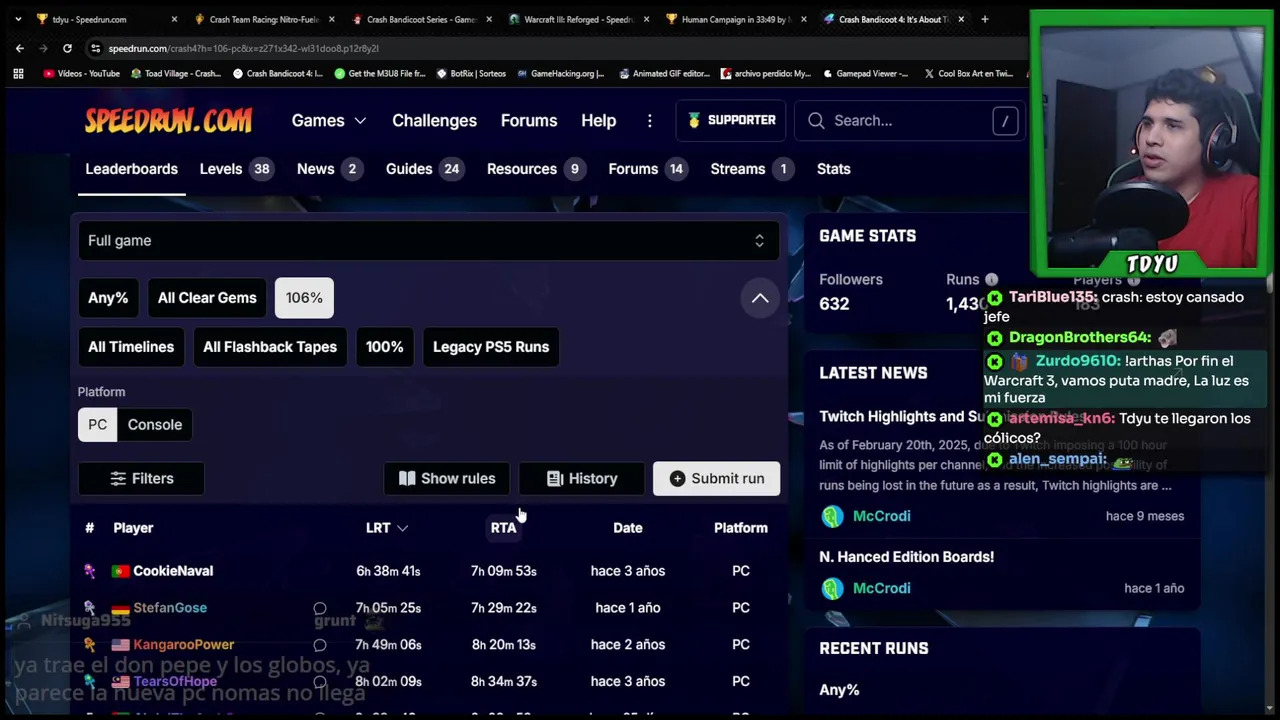
Task: Open the three-dot more menu in site header
Action: point(650,120)
